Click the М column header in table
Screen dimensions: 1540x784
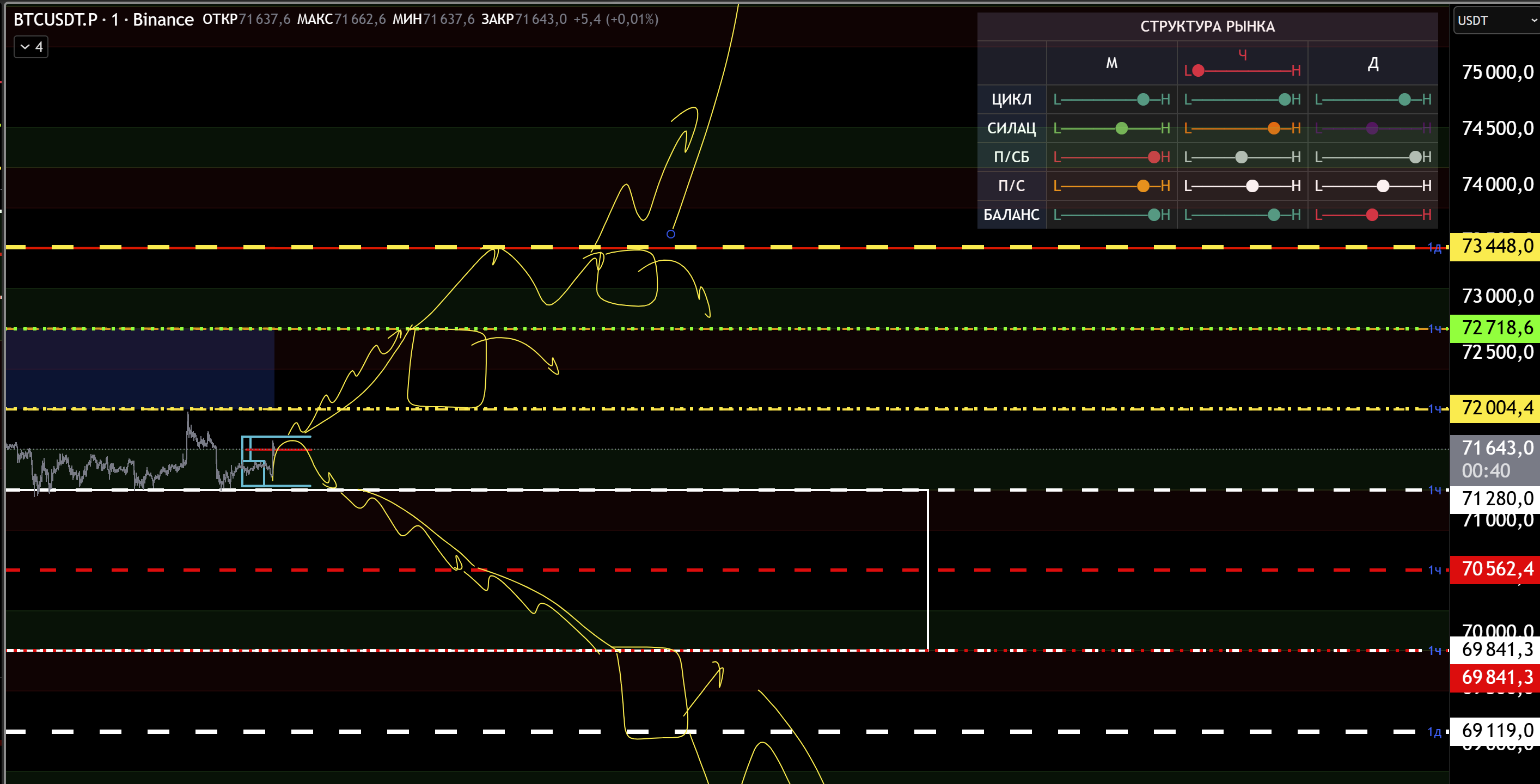coord(1111,63)
